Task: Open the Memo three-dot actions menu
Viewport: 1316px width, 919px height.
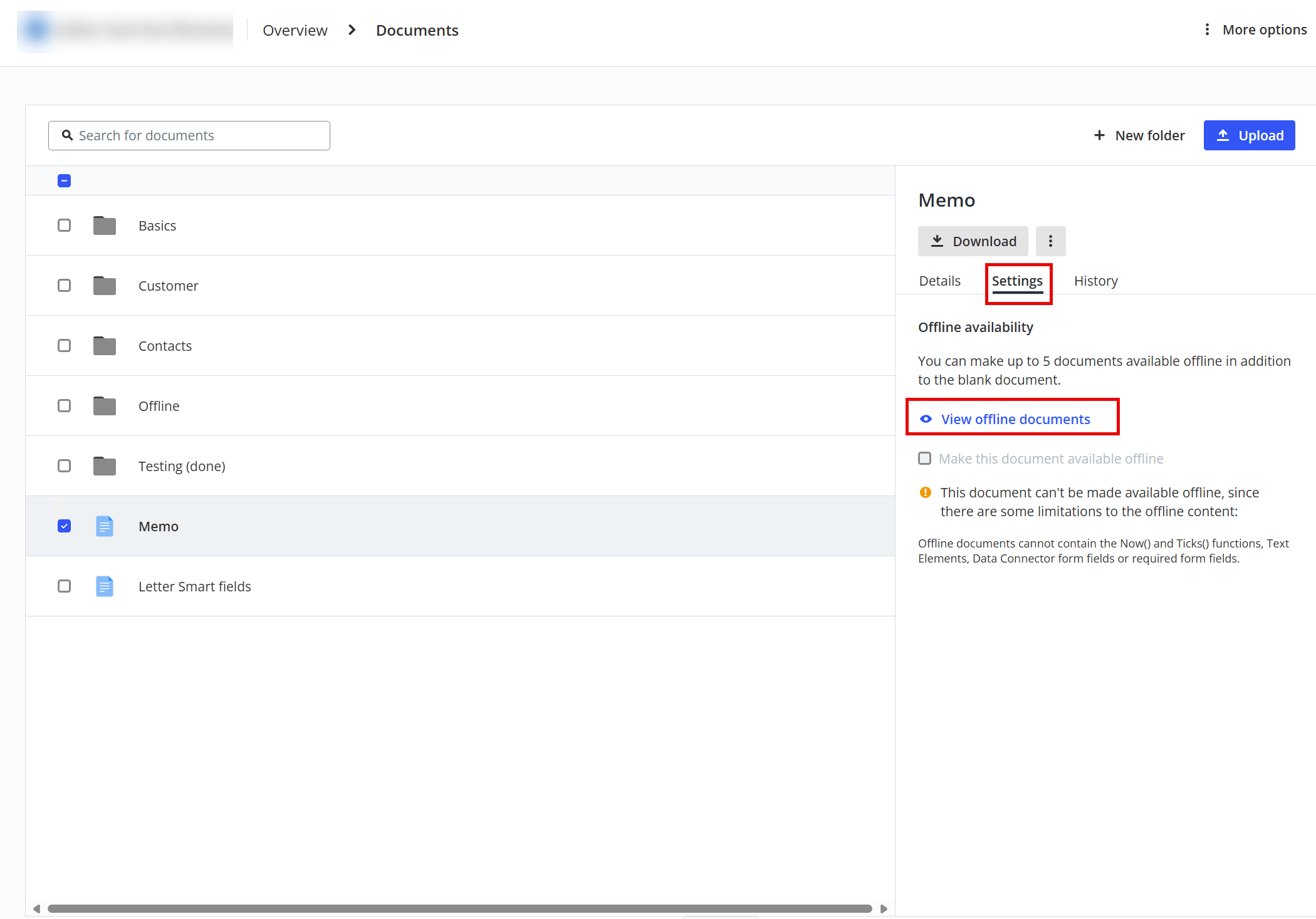Action: pos(1050,241)
